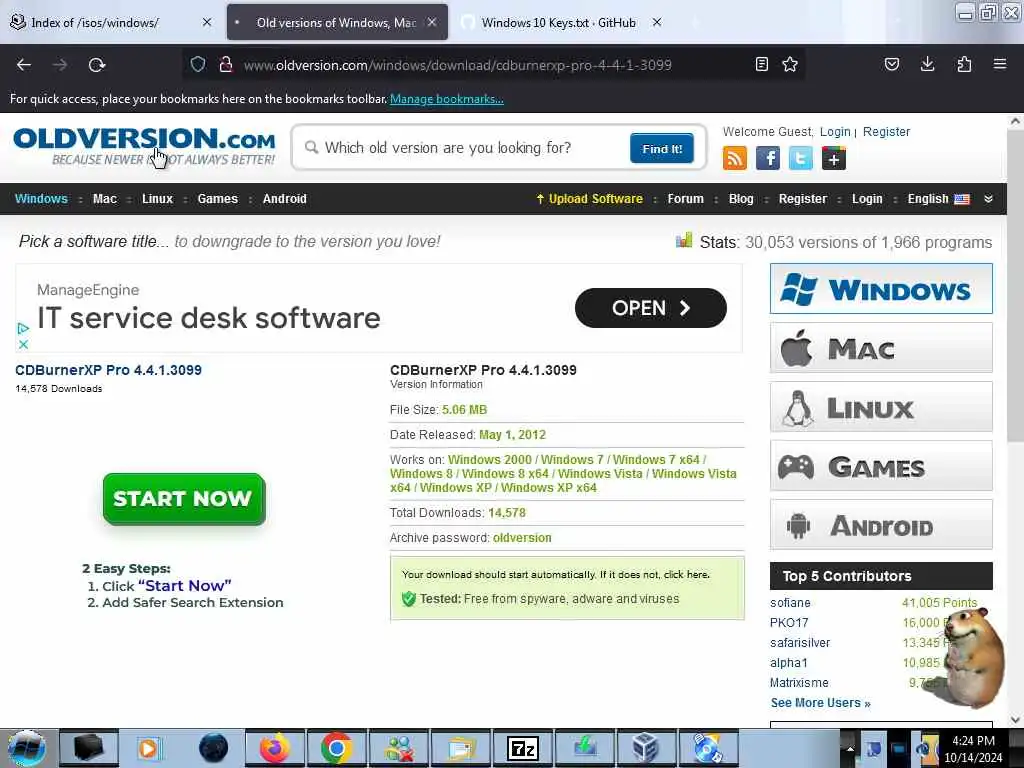Click the large Games category button
The height and width of the screenshot is (768, 1024).
(x=881, y=466)
